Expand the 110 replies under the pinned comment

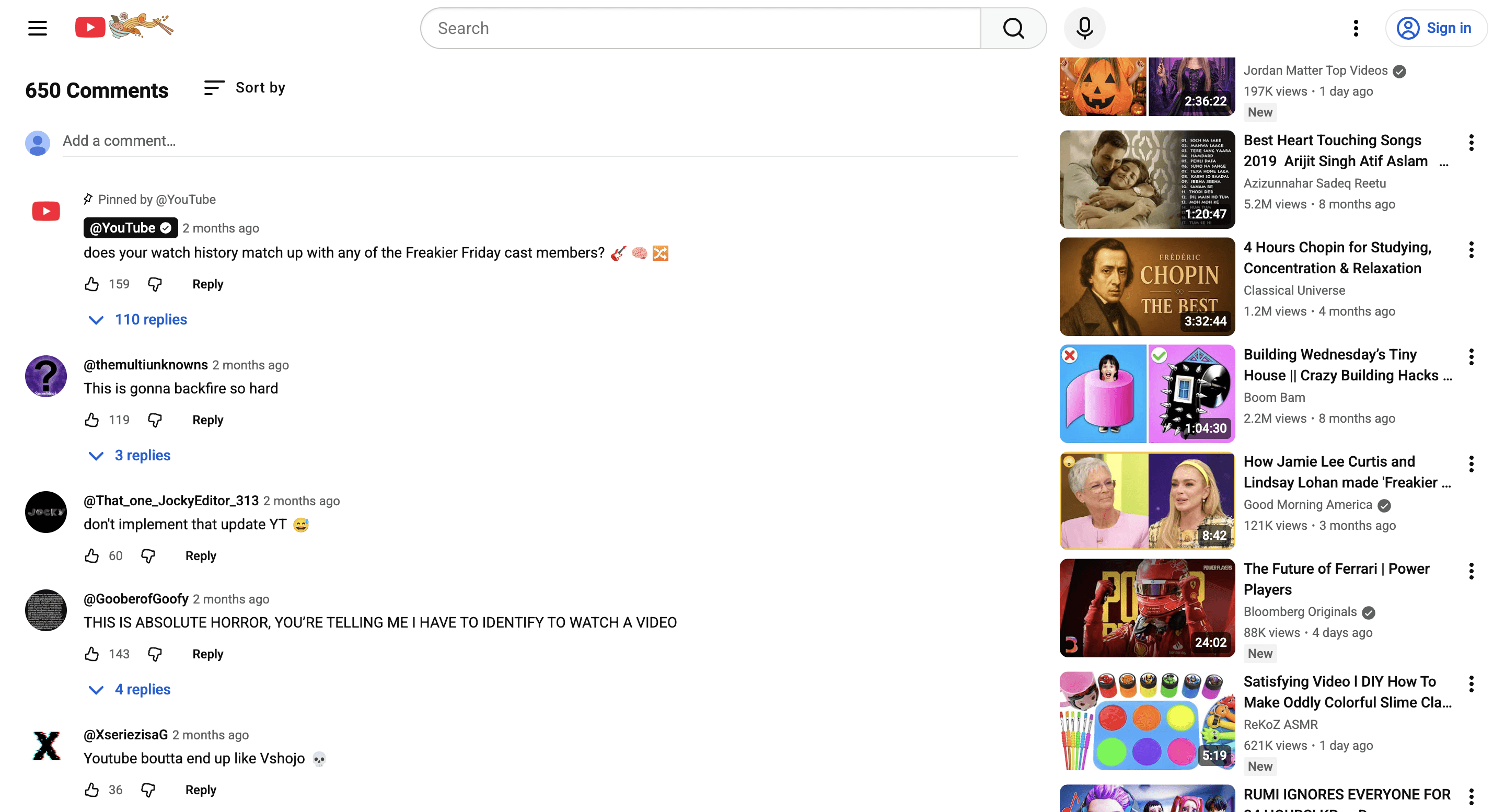[150, 320]
